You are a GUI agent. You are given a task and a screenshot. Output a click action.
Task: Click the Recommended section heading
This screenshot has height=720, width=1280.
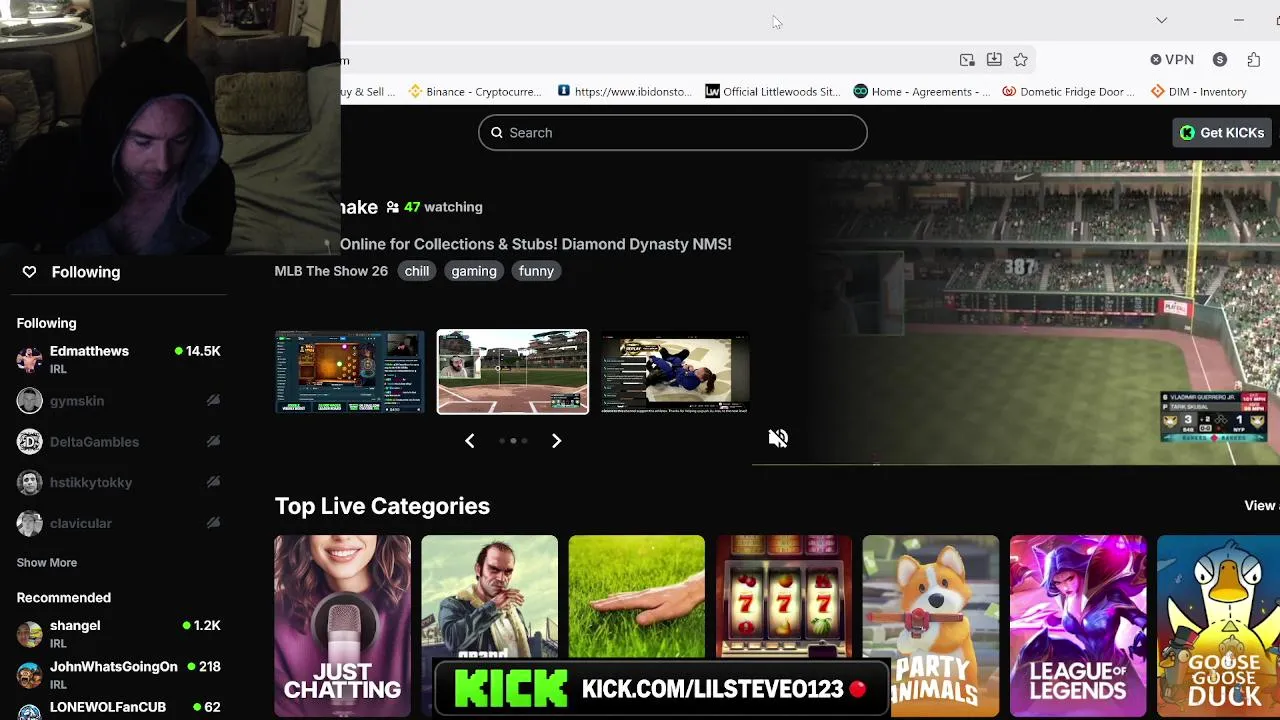click(64, 598)
